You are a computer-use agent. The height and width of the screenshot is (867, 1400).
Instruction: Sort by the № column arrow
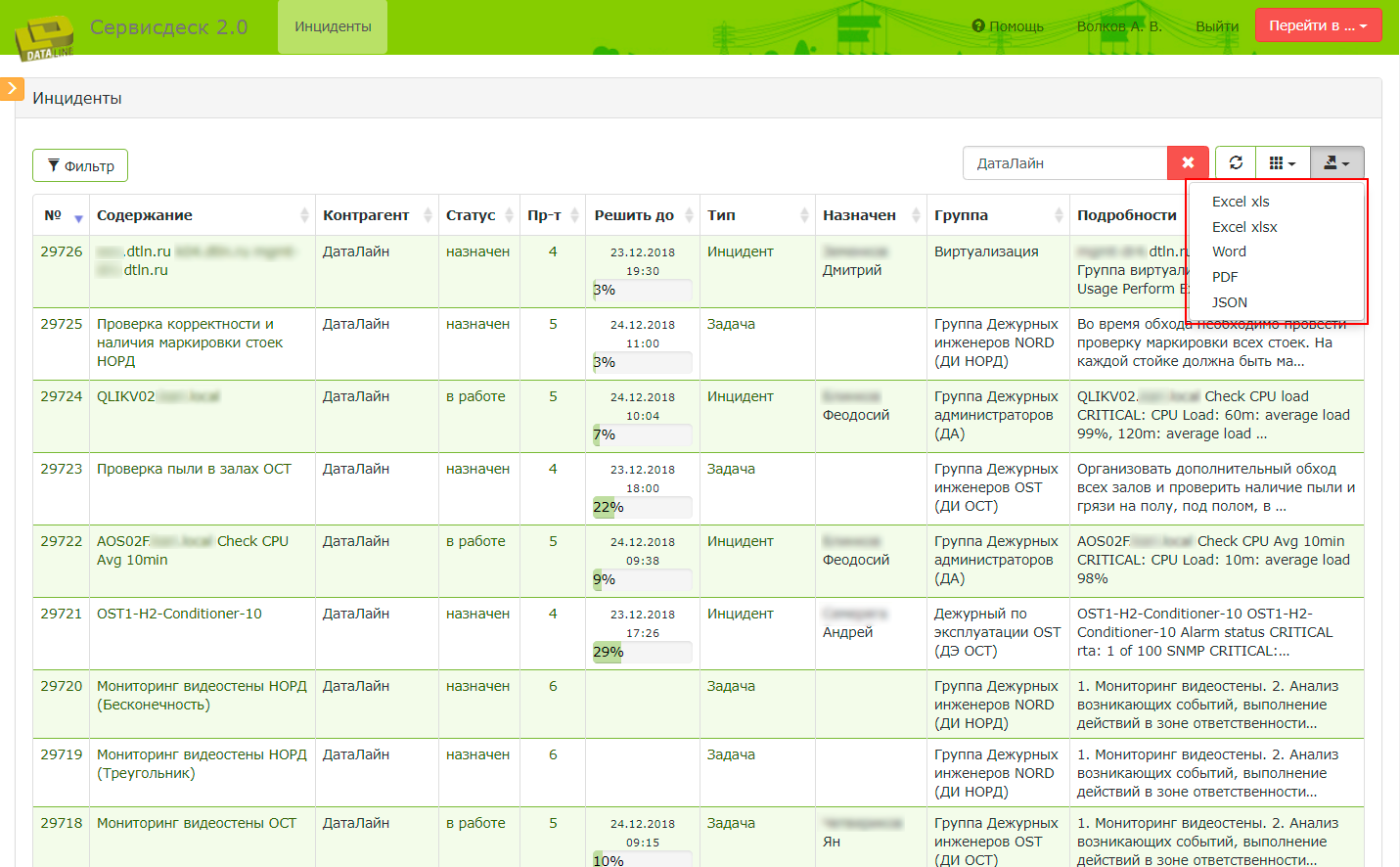78,217
